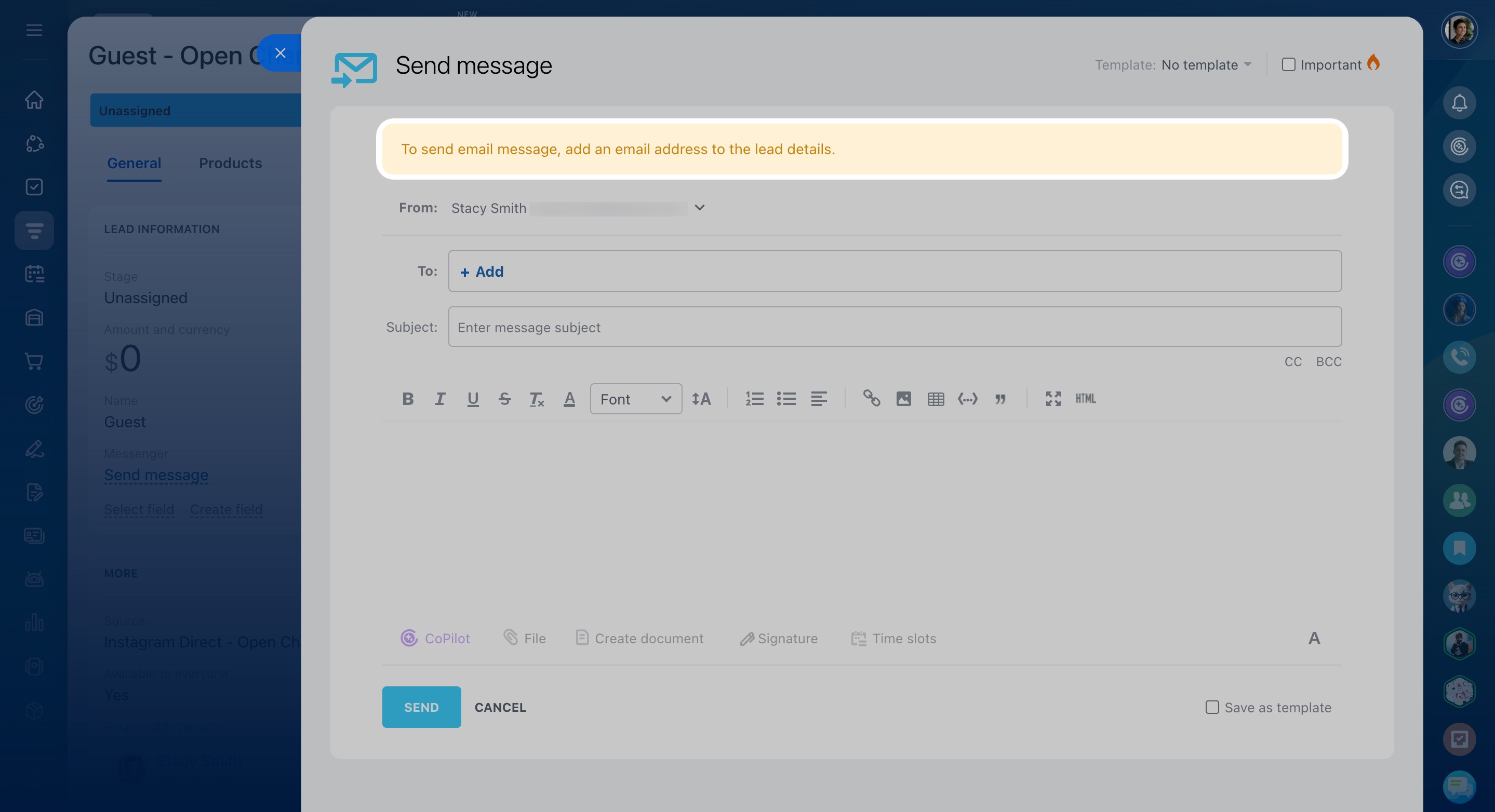Screen dimensions: 1495x812
Task: Insert an image in message
Action: pyautogui.click(x=904, y=399)
